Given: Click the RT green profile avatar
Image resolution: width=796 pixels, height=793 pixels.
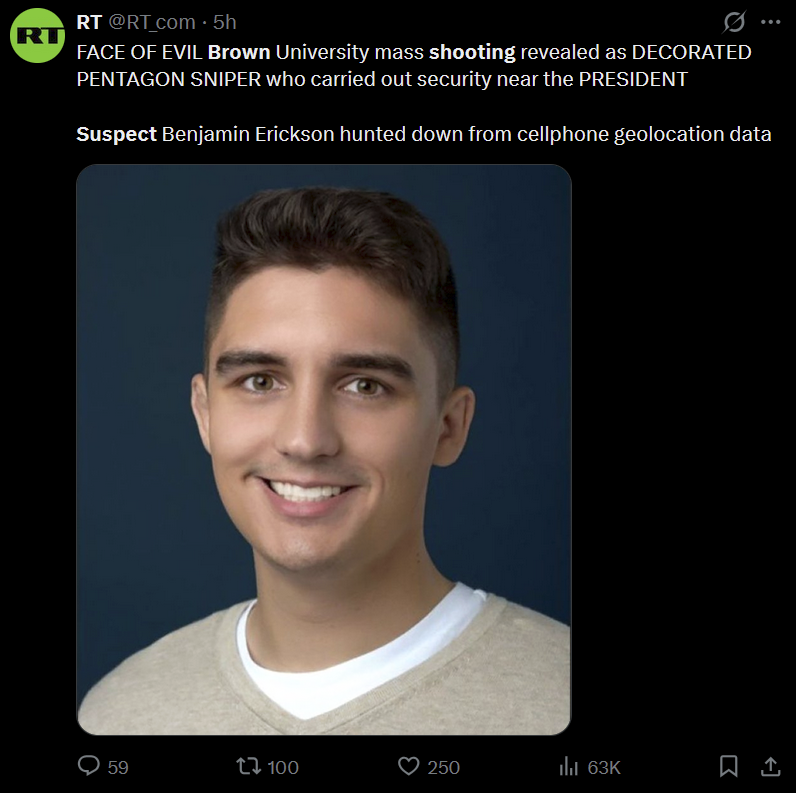Looking at the screenshot, I should 37,37.
